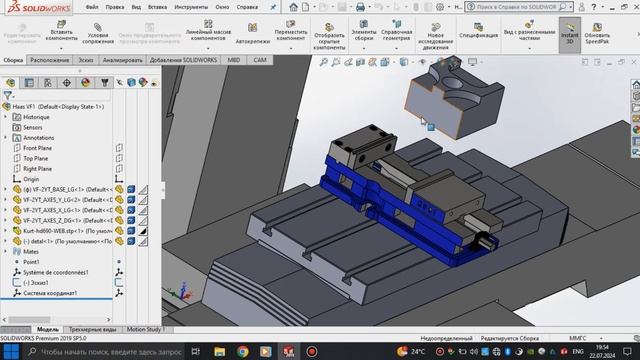Screen dimensions: 640x360
Task: Open the Bill of Materials (Спецификация) tool
Action: click(x=478, y=31)
